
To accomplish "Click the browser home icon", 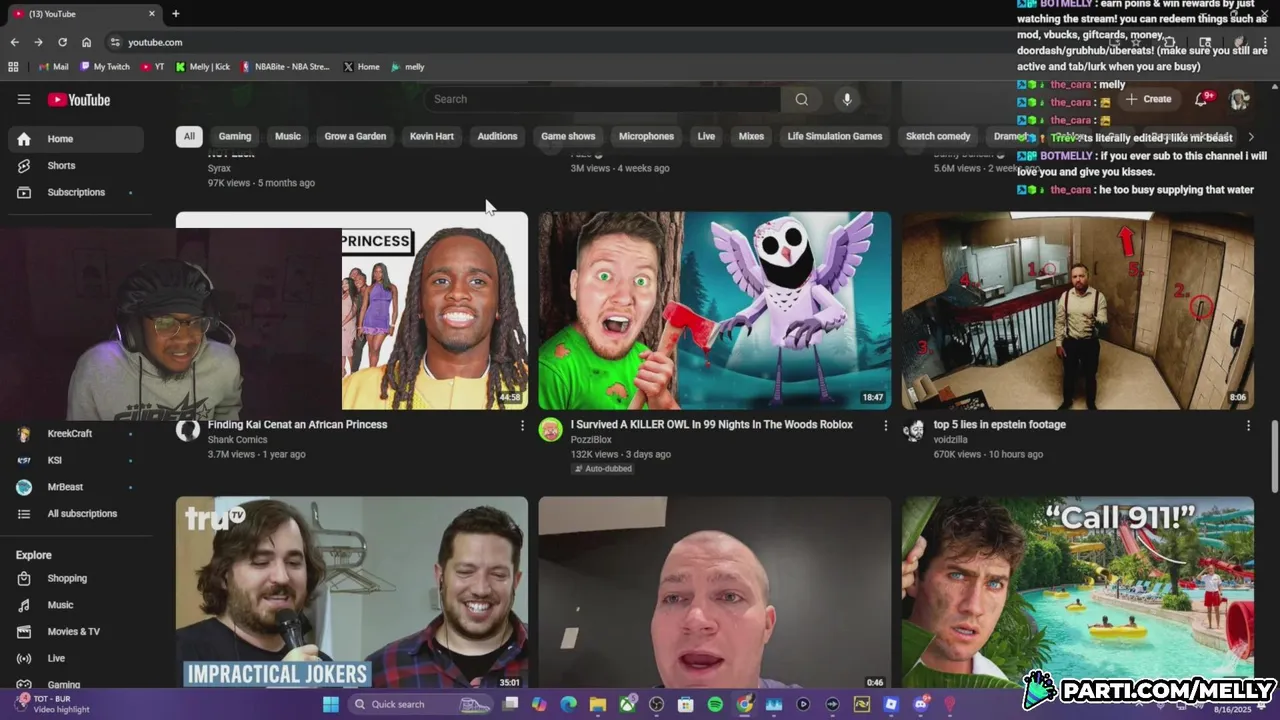I will [x=86, y=42].
